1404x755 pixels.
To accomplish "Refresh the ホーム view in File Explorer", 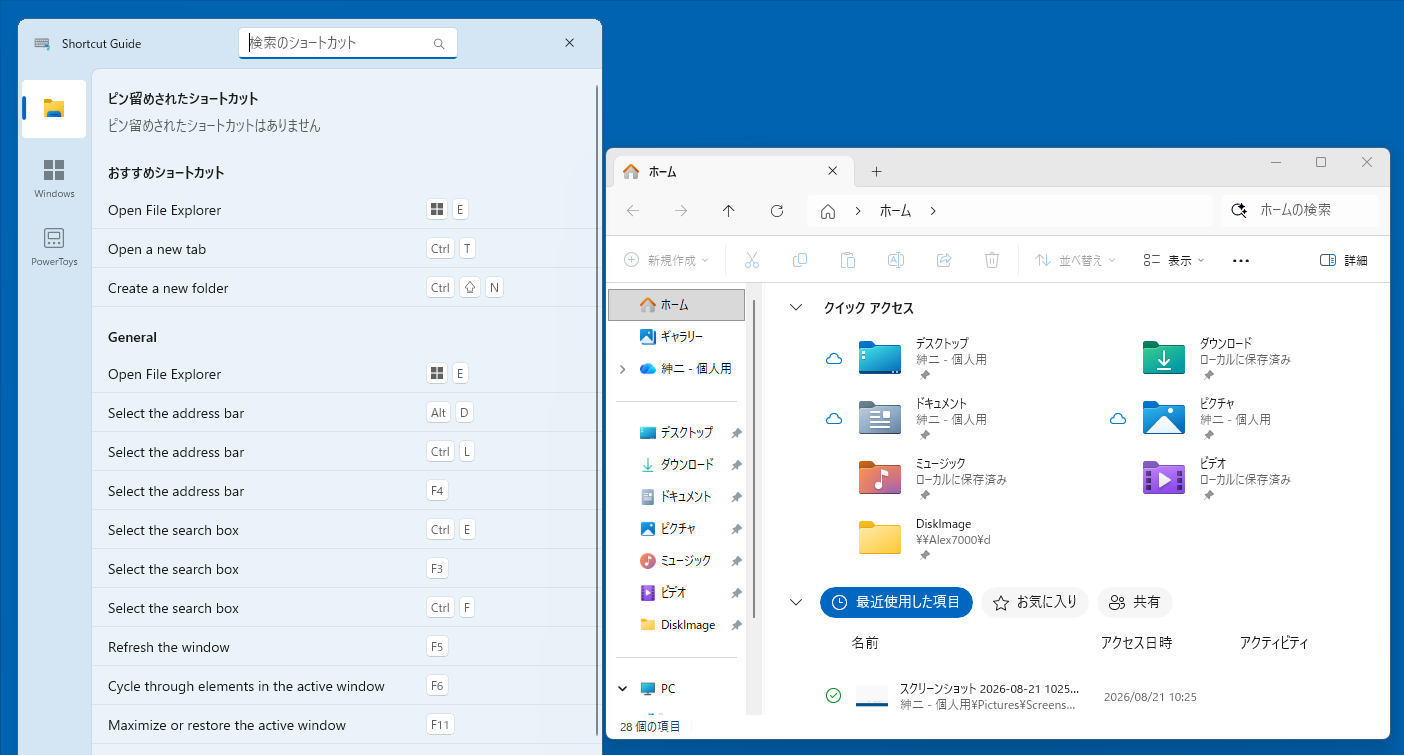I will [x=777, y=211].
